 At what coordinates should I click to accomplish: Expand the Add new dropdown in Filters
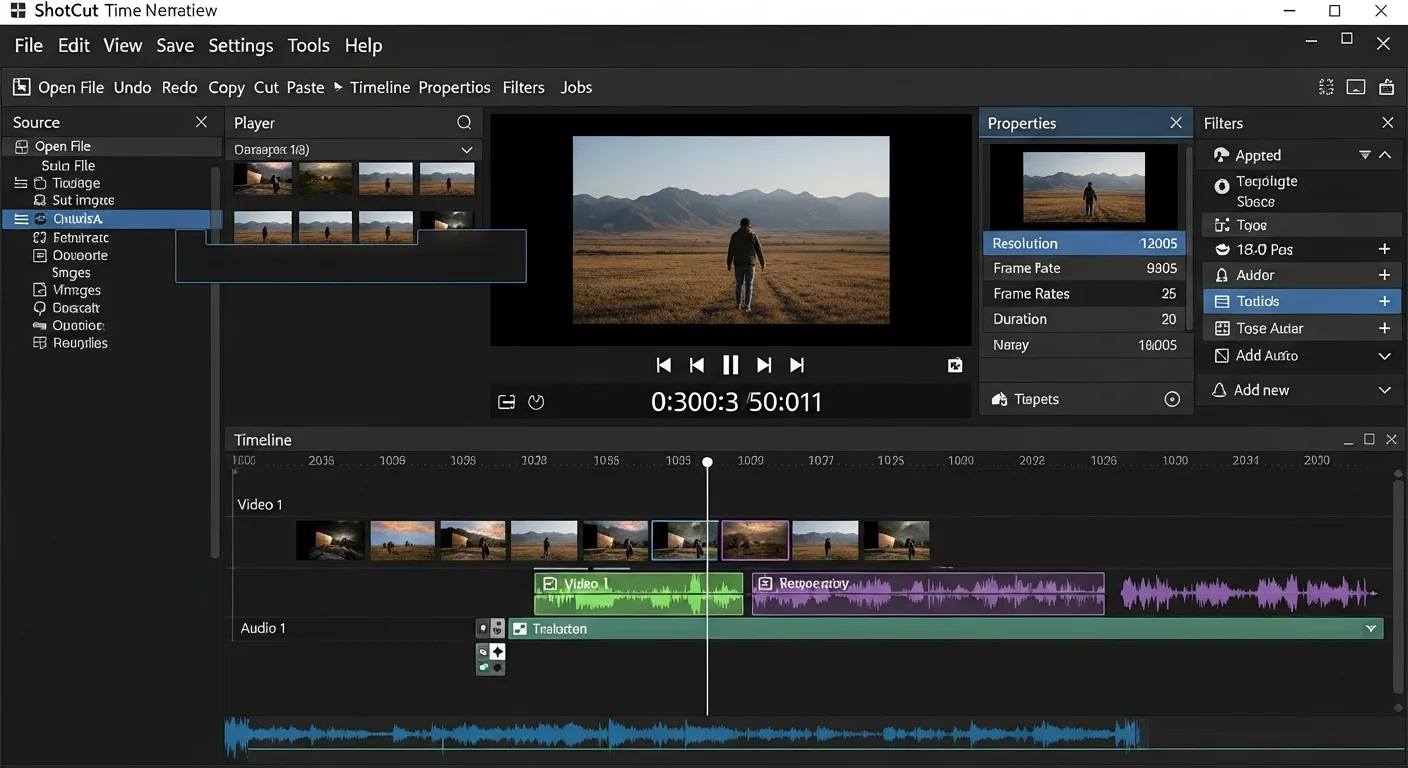1384,390
